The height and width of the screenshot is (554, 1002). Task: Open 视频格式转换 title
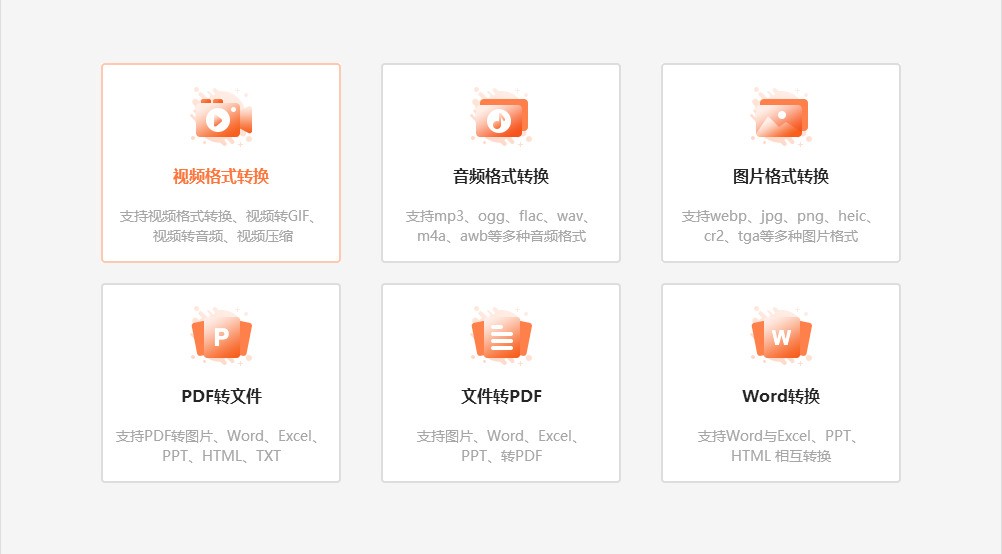[221, 176]
